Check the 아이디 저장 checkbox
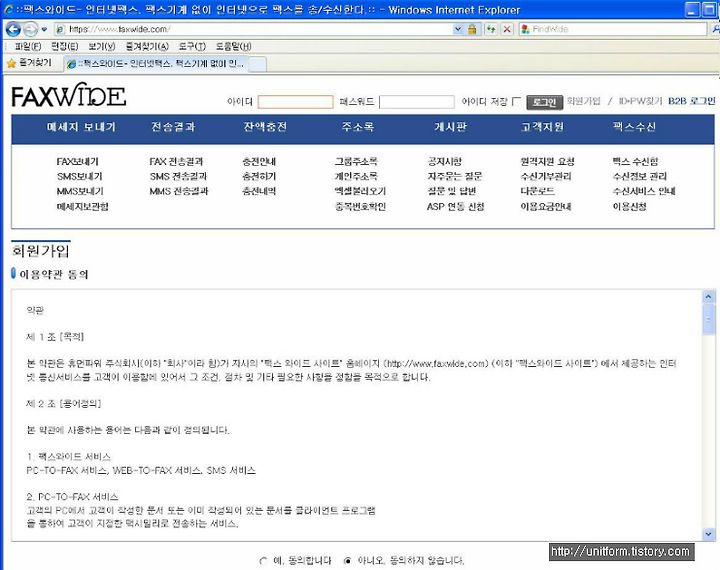The width and height of the screenshot is (720, 570). pos(517,101)
